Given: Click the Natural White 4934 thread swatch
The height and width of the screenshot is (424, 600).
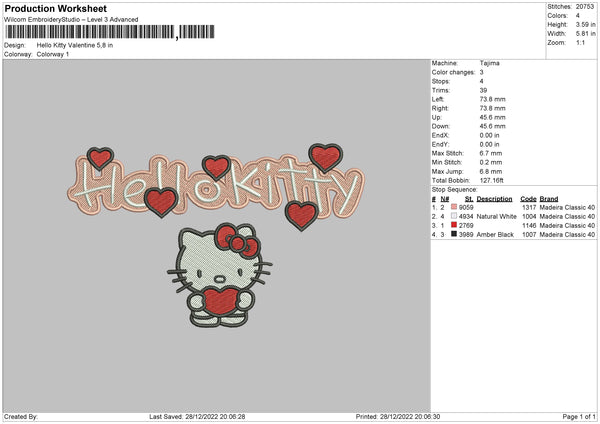Looking at the screenshot, I should tap(454, 216).
